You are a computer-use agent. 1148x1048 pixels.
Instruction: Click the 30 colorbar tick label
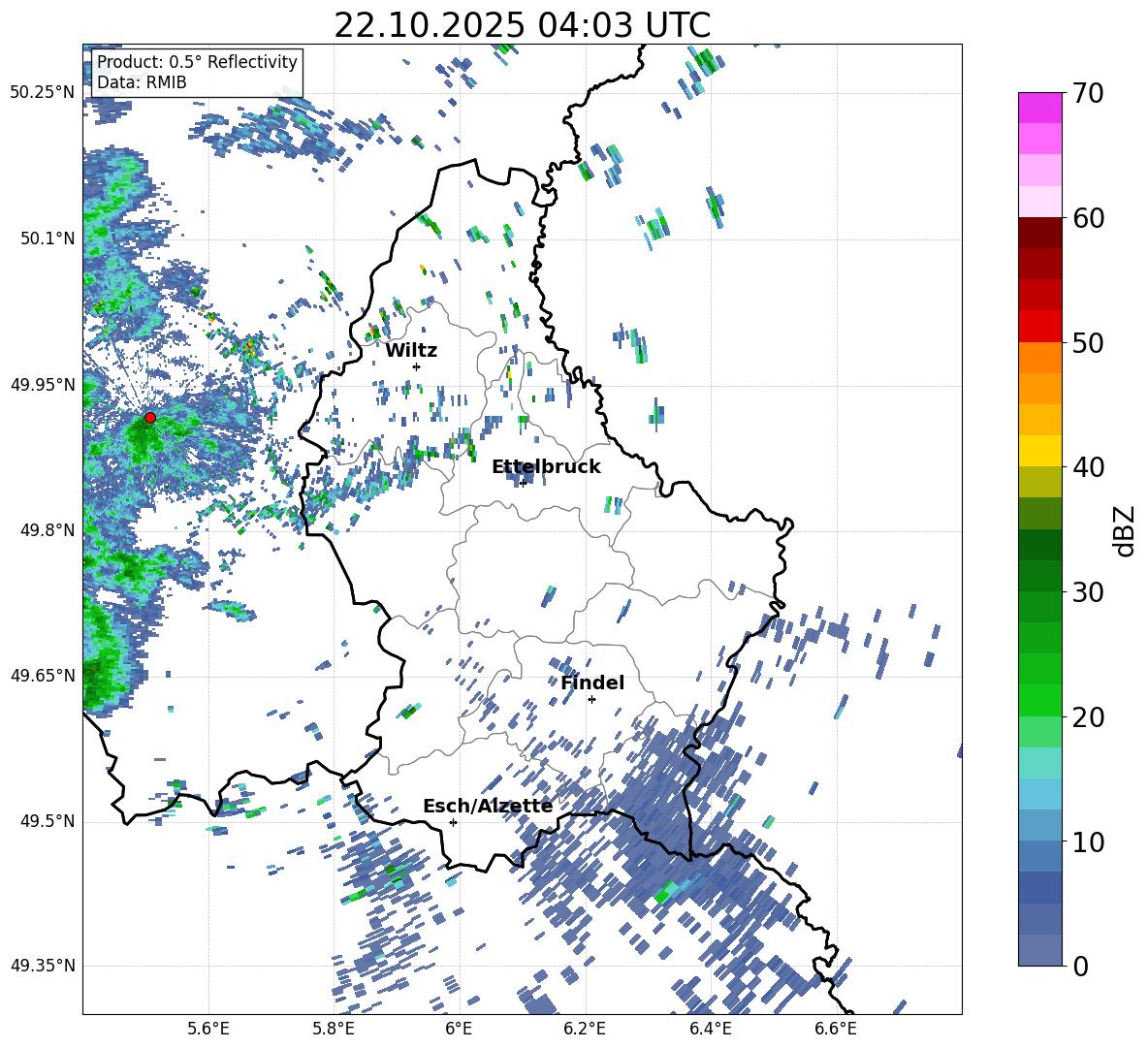tap(1087, 592)
